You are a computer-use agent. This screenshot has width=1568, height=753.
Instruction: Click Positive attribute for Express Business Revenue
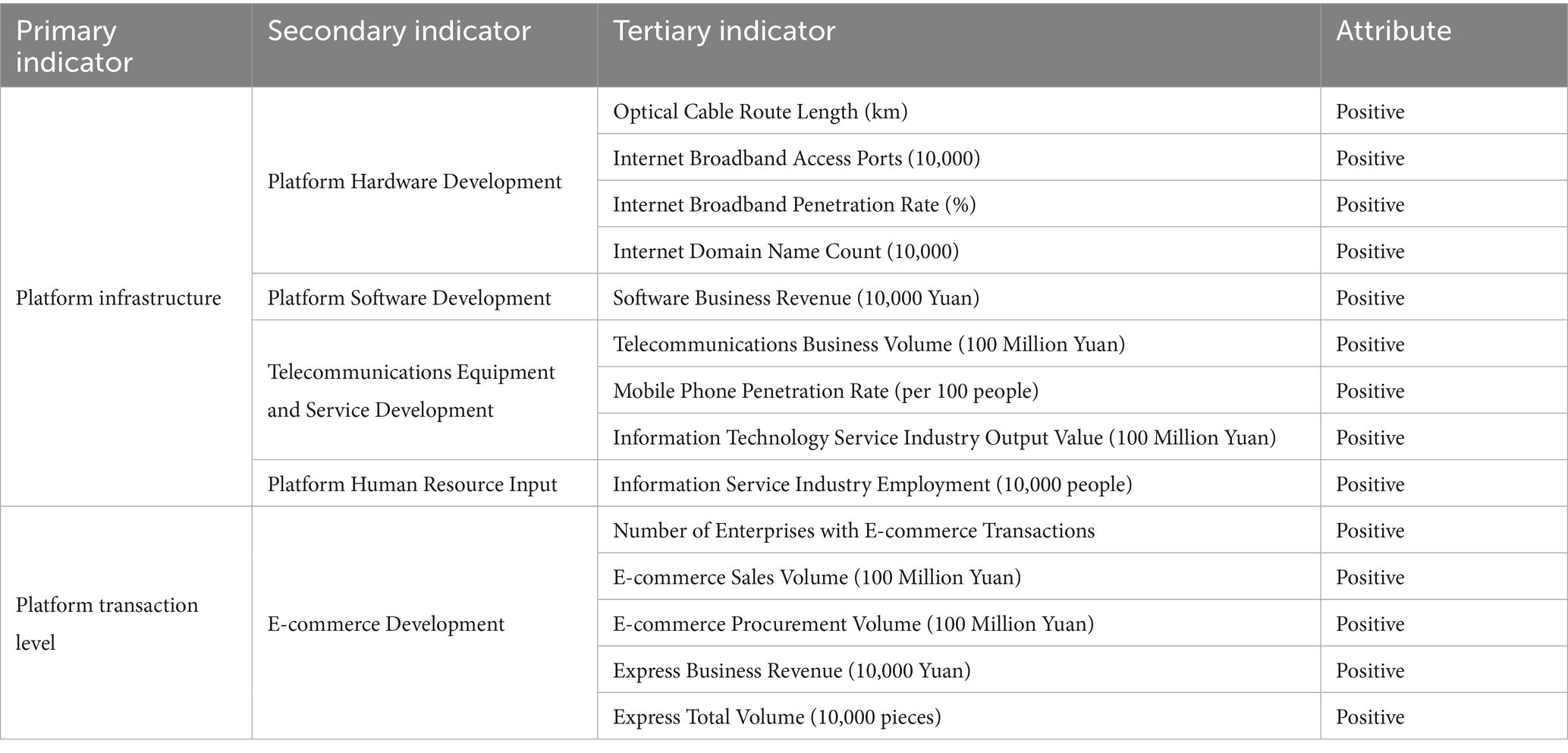click(x=1370, y=671)
